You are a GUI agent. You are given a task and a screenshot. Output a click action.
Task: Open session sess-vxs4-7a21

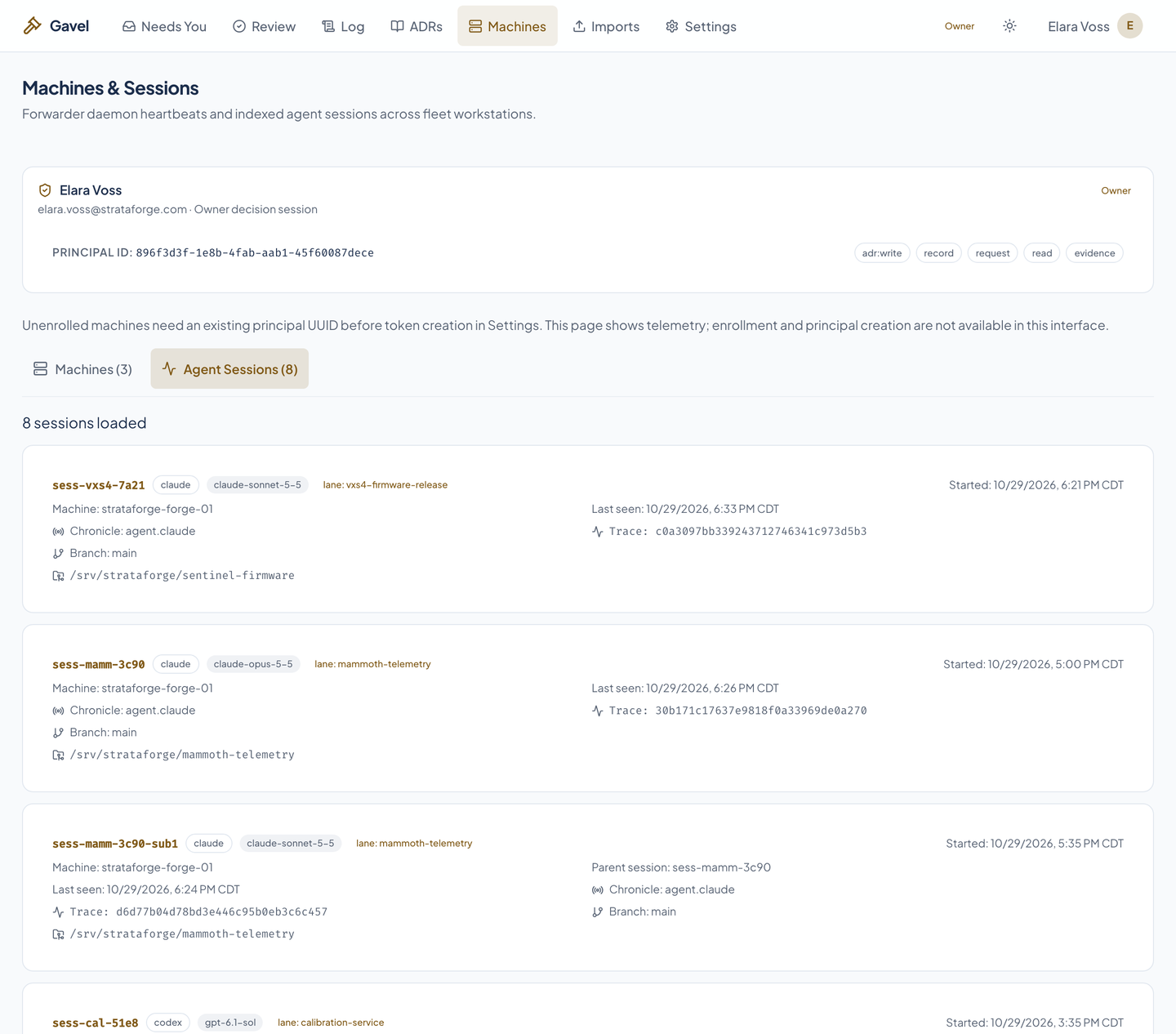(x=99, y=485)
